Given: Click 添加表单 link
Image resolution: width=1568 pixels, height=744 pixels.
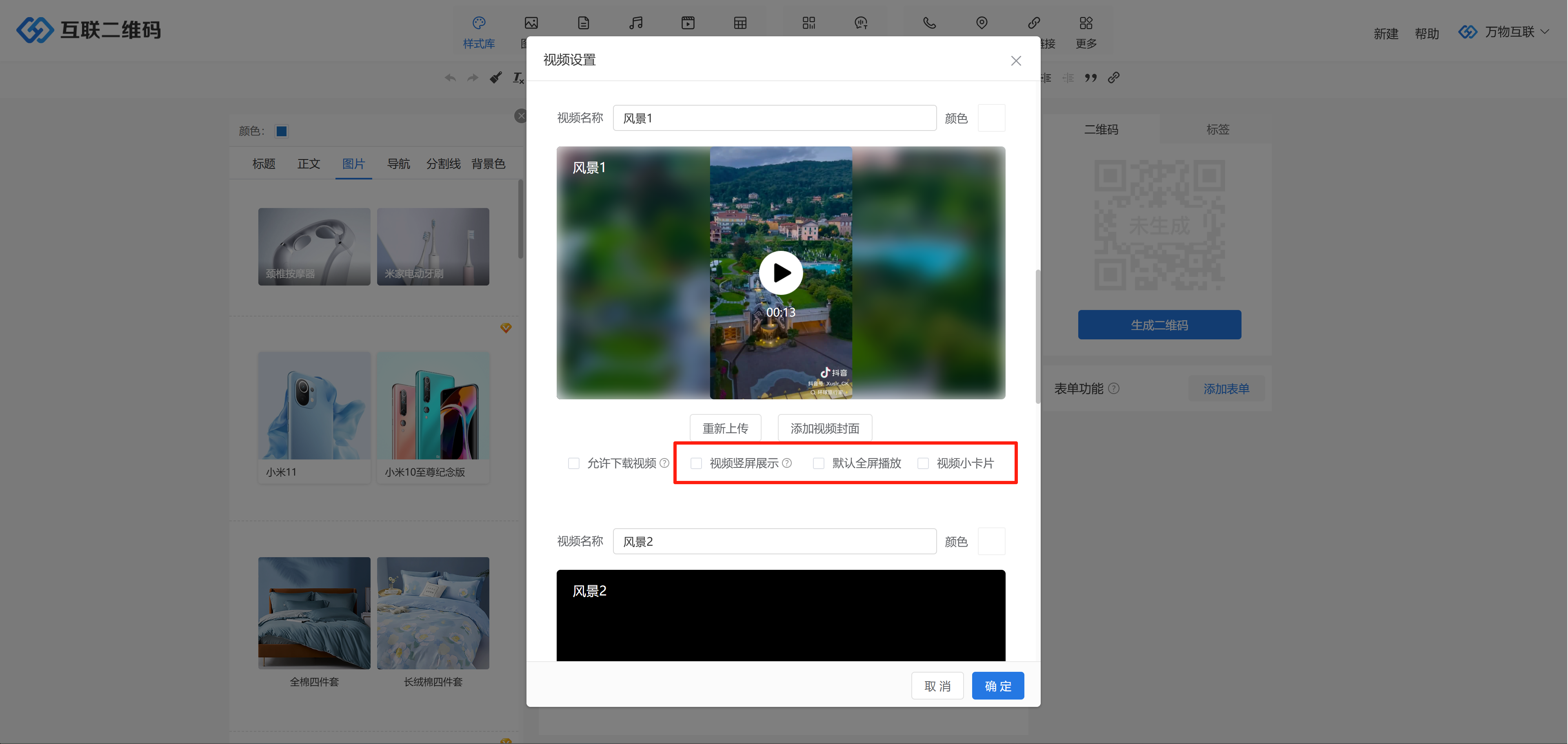Looking at the screenshot, I should (1226, 389).
